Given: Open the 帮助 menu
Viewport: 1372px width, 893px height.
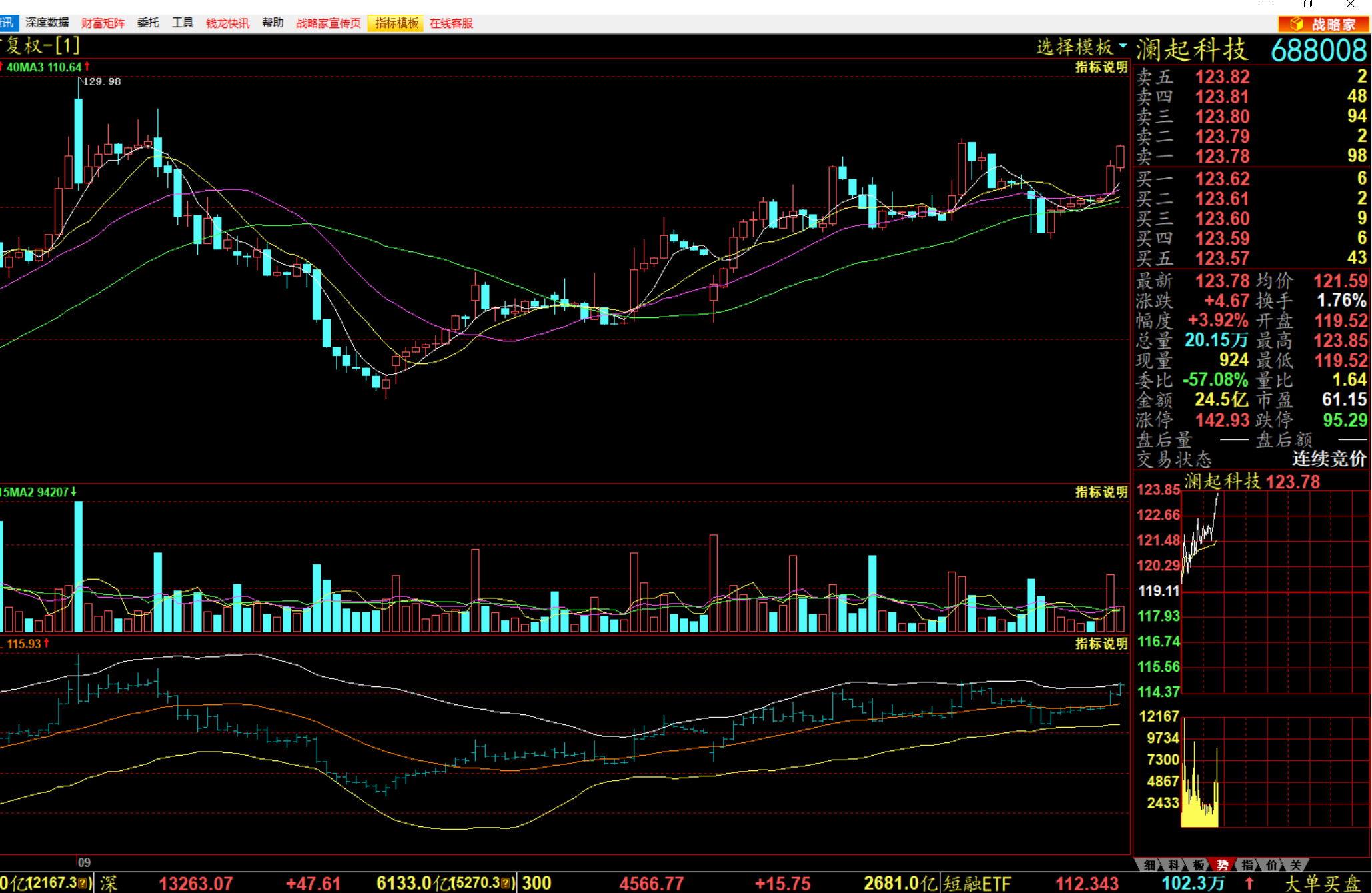Looking at the screenshot, I should (273, 23).
